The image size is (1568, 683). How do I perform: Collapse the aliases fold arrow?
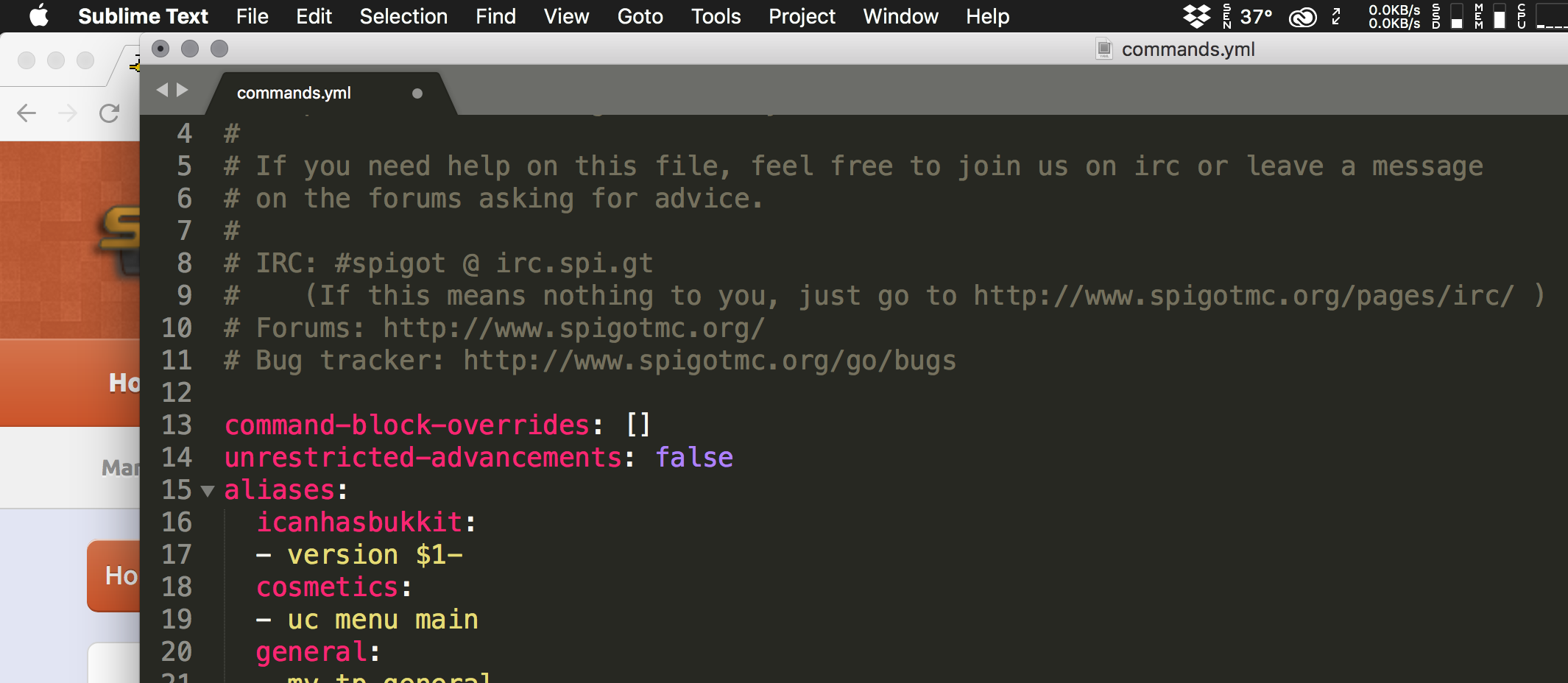point(208,491)
